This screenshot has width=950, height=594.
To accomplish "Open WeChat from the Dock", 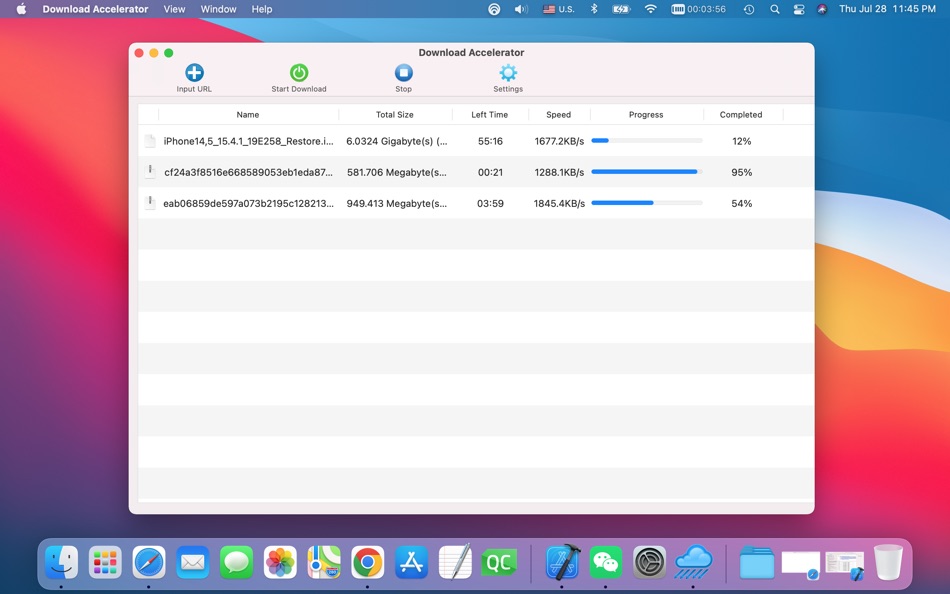I will (606, 562).
